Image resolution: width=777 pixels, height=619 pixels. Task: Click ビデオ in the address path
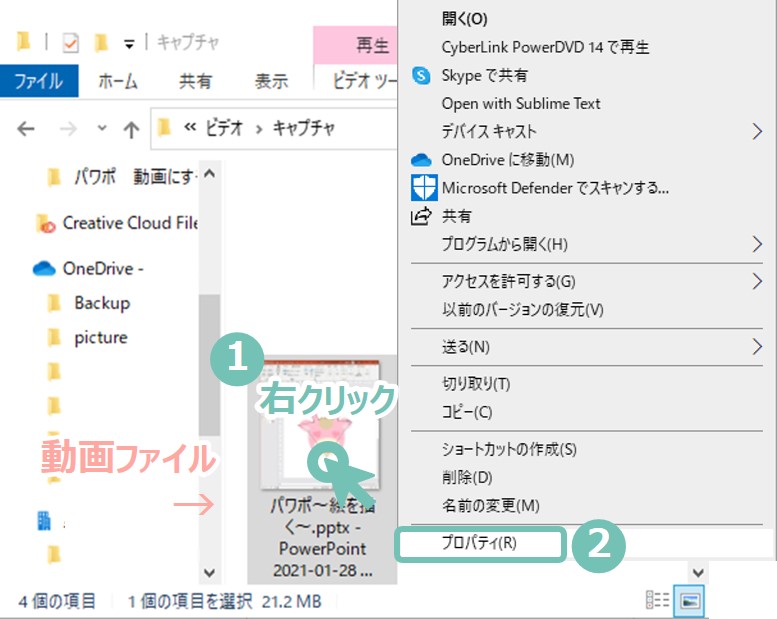(x=224, y=128)
